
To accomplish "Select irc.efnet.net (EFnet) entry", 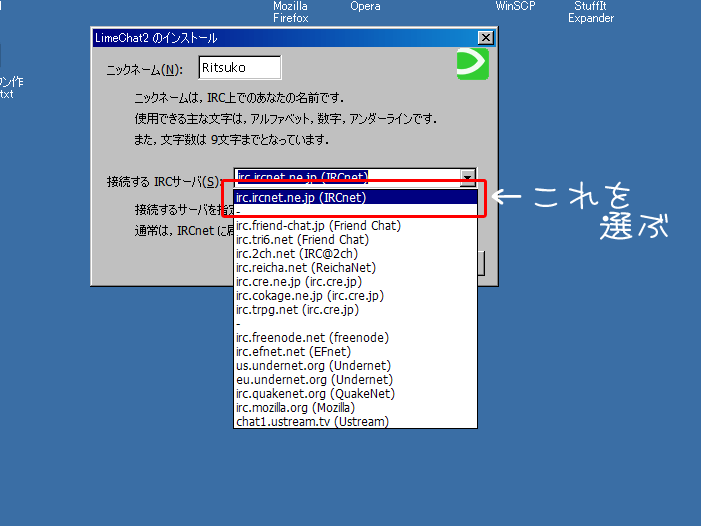I will tap(355, 352).
